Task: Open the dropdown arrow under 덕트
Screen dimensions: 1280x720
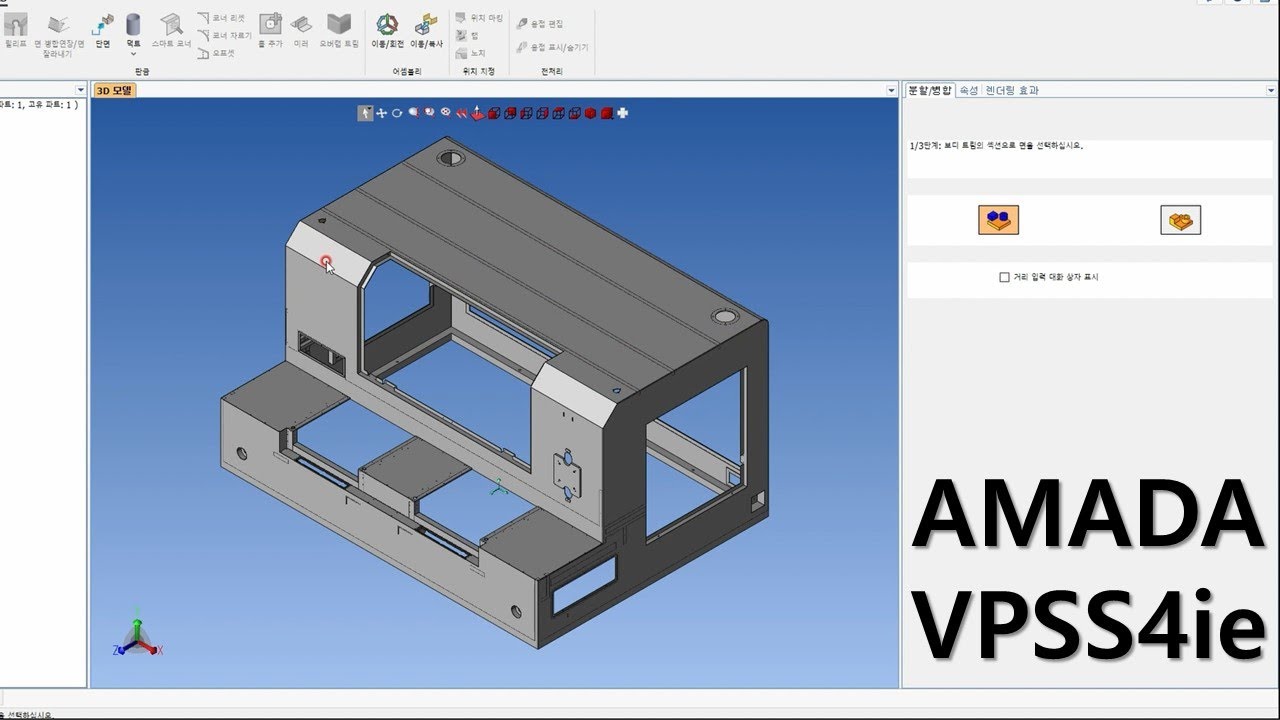Action: coord(133,54)
